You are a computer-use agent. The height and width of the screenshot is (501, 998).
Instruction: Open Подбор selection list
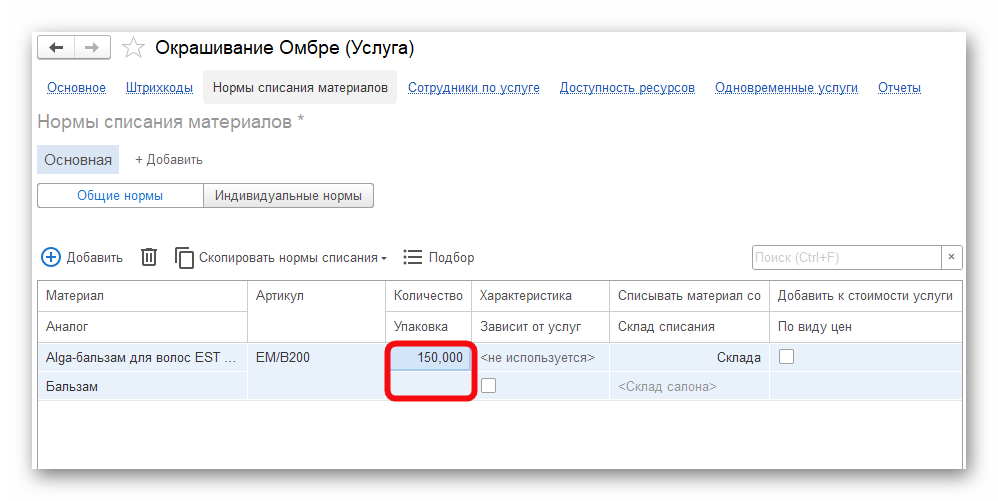point(439,257)
